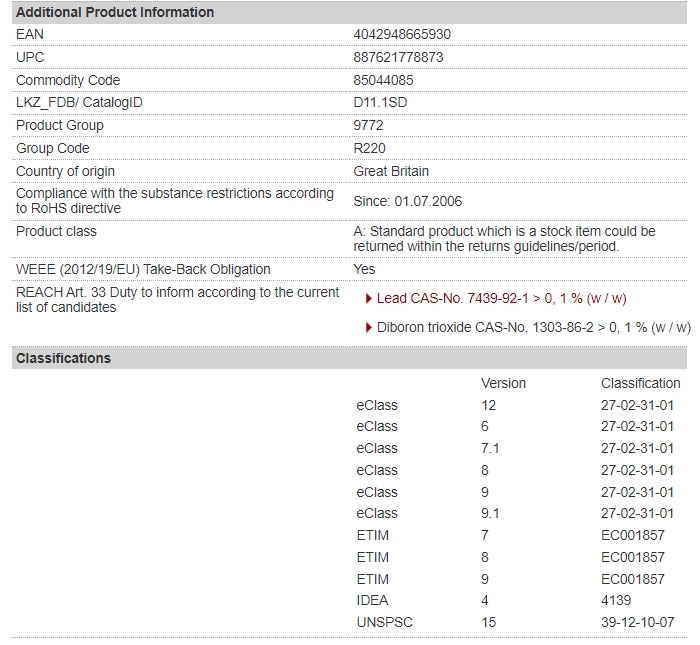Click the ETIM version 8 row
Screen dimensions: 700x645
(510, 557)
